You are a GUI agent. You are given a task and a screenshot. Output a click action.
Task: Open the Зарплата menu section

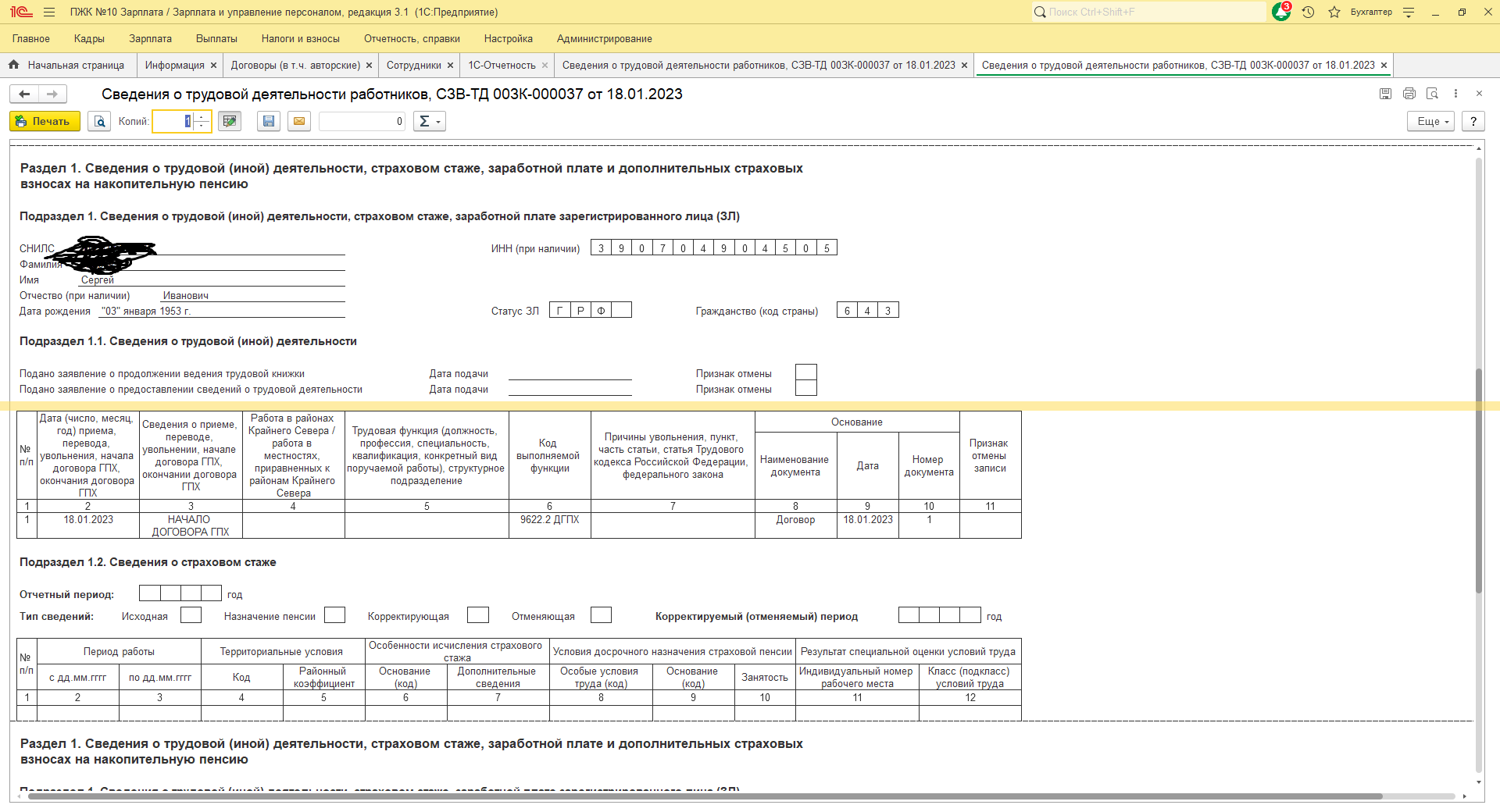coord(150,39)
